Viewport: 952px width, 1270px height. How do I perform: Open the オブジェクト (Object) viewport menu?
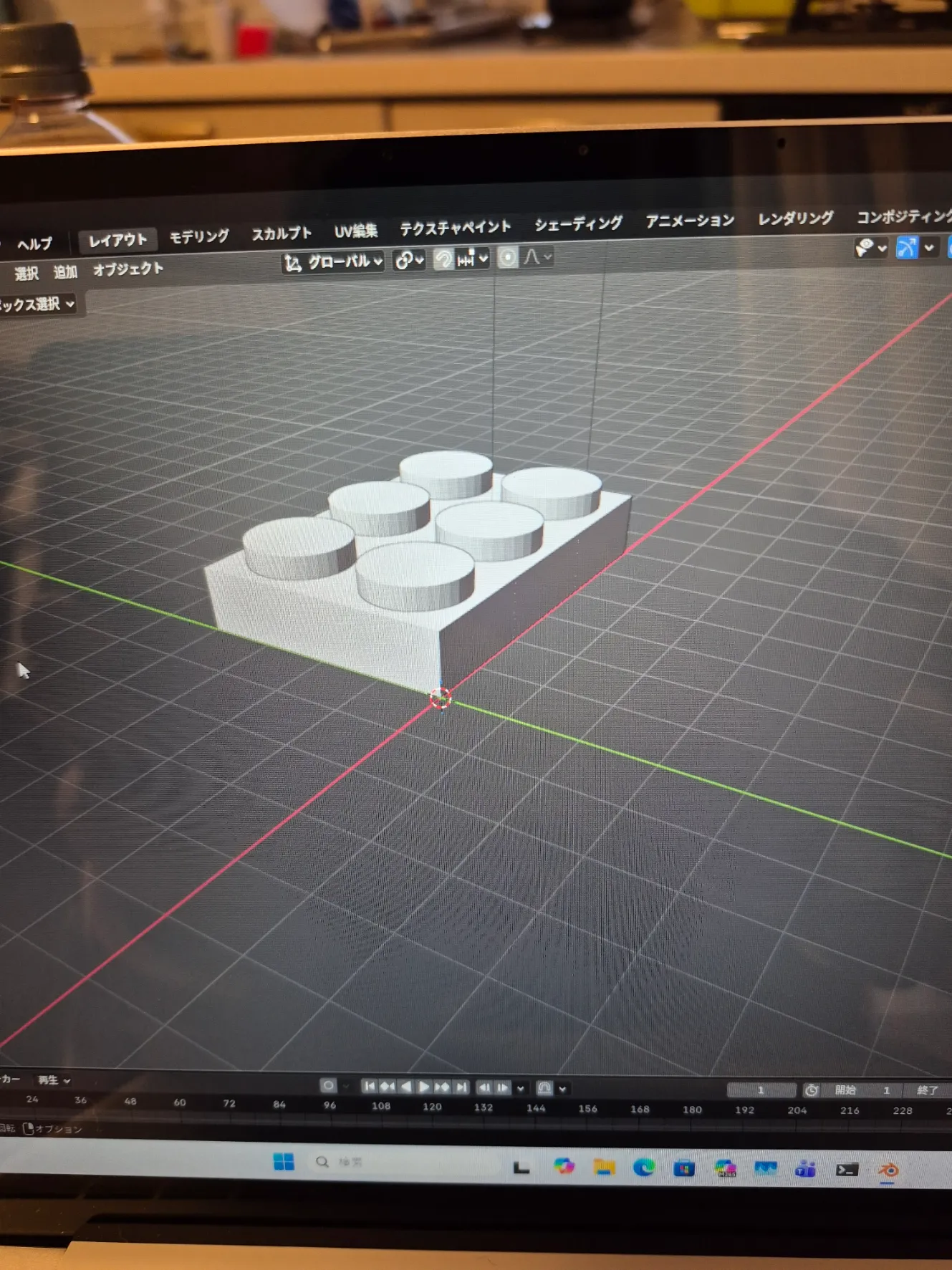pyautogui.click(x=128, y=269)
